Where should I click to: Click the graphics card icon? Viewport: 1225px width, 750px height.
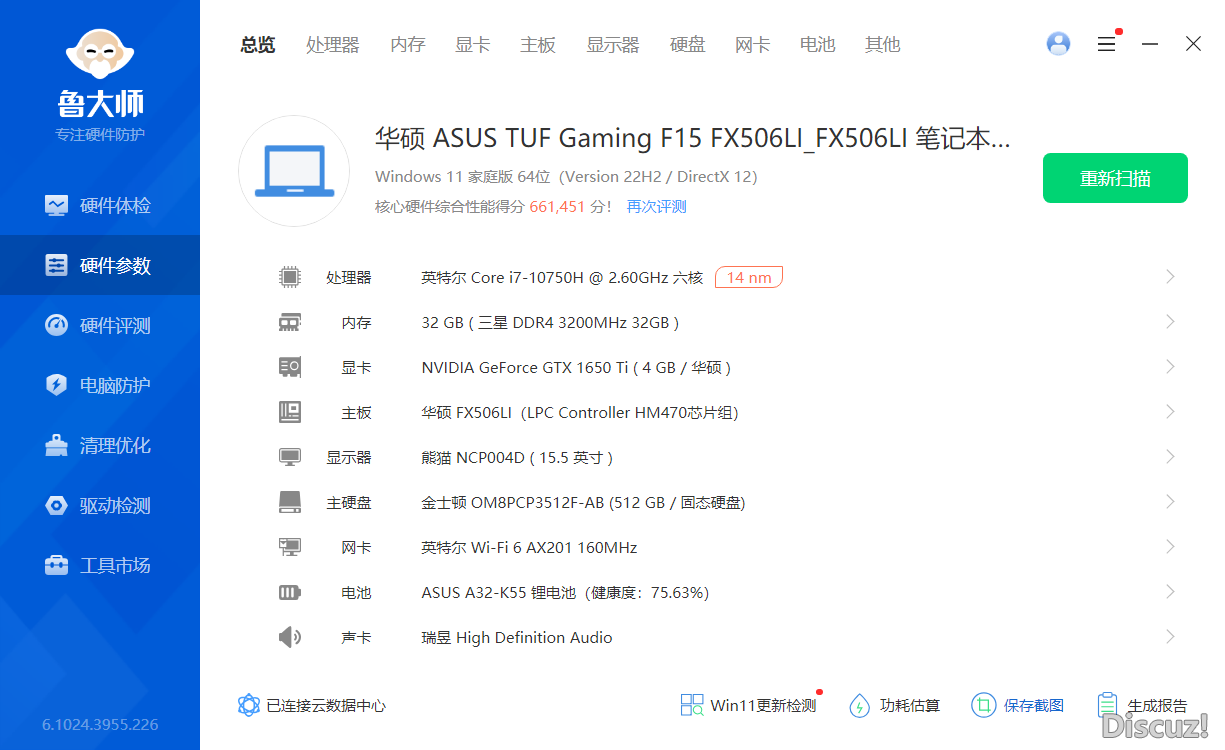tap(290, 367)
